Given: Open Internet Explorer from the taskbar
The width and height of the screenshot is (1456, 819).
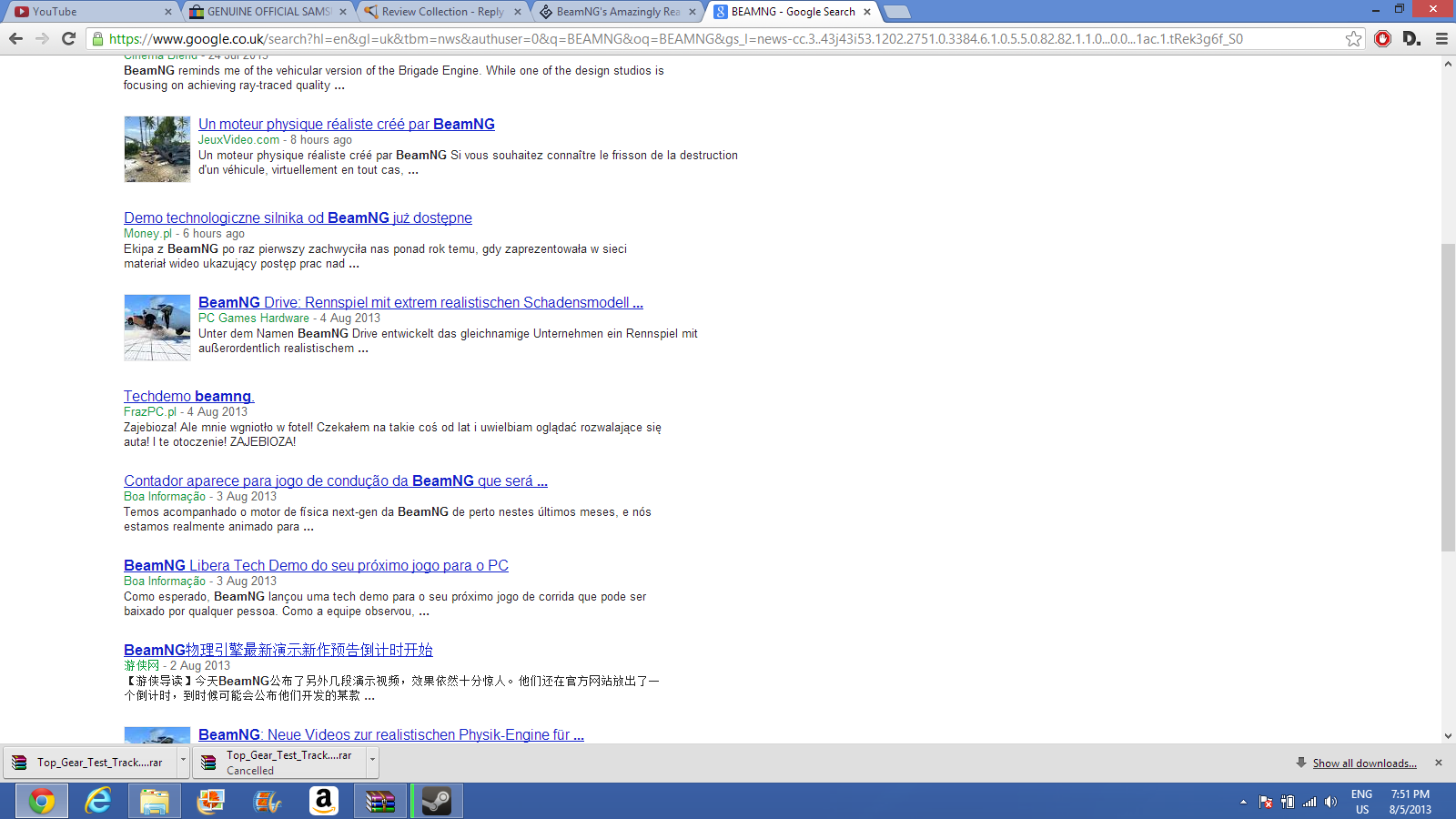Looking at the screenshot, I should [97, 801].
